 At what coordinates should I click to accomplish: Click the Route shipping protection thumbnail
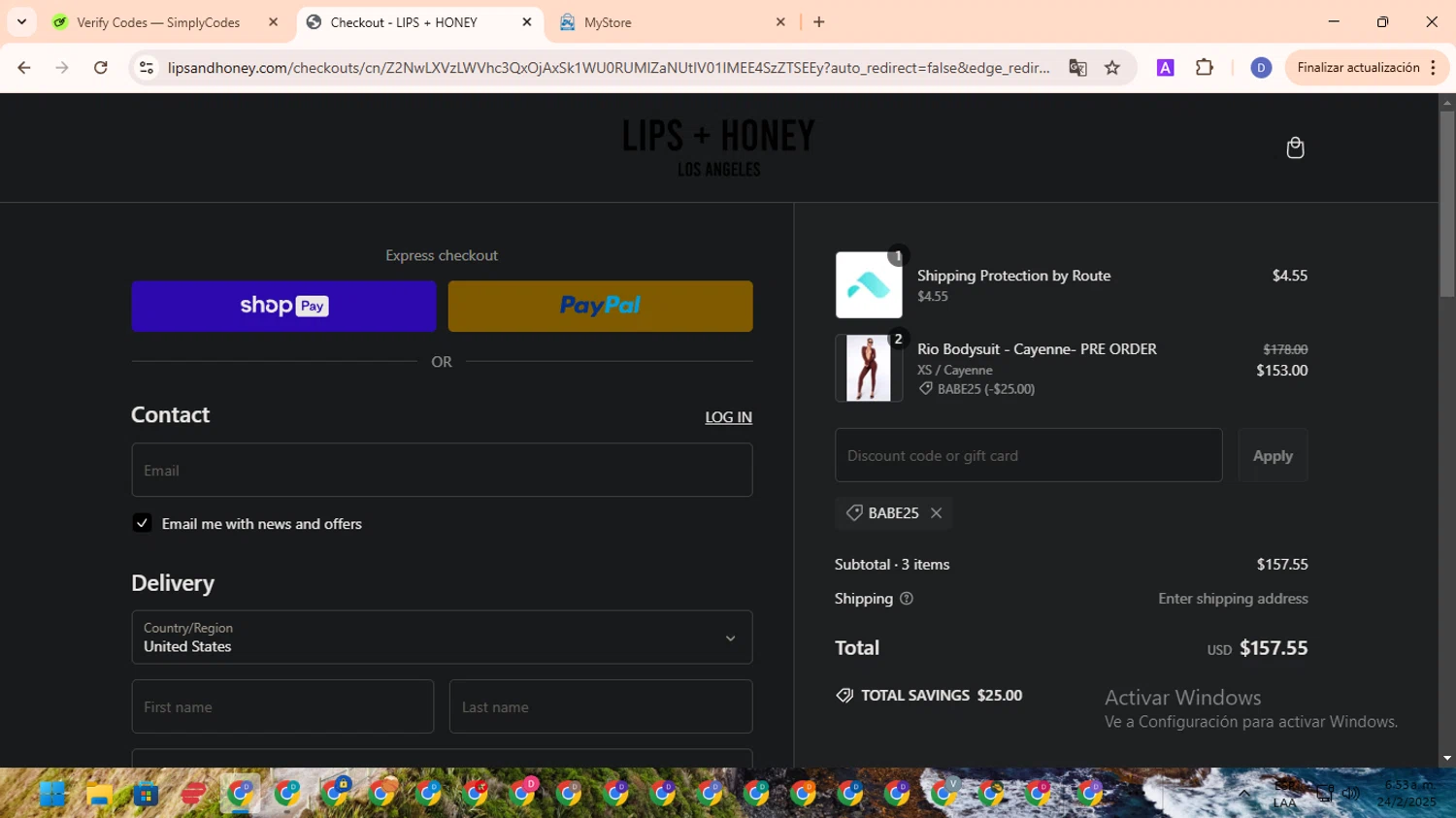869,285
